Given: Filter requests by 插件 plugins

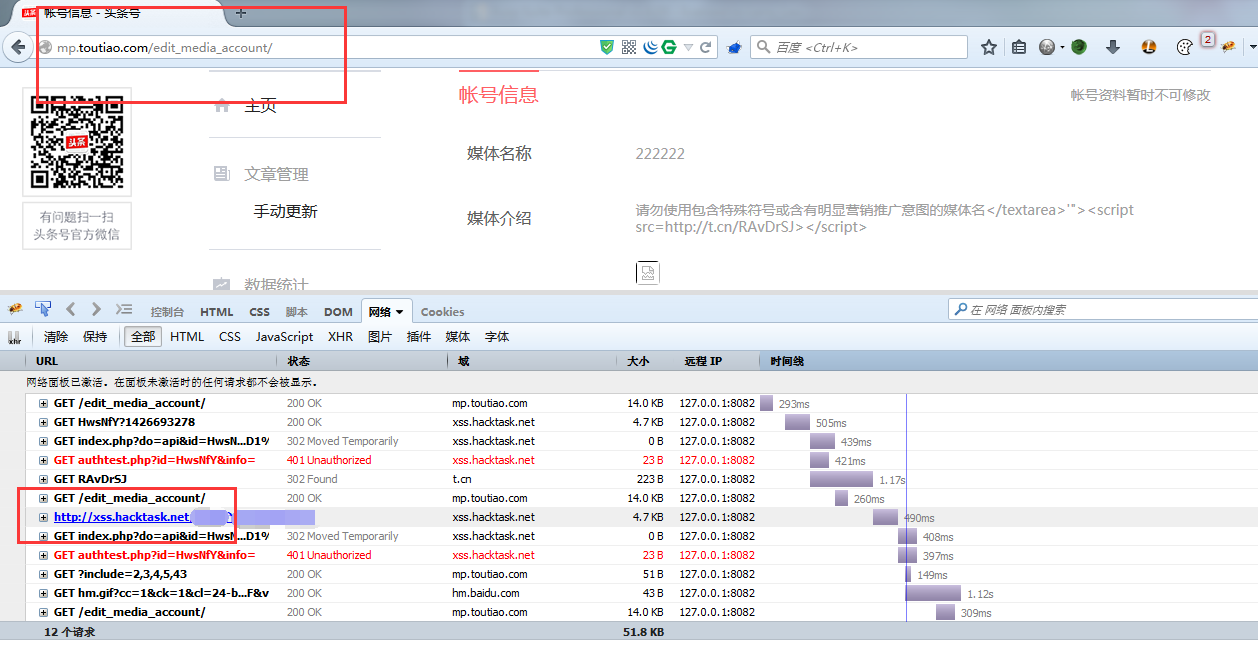Looking at the screenshot, I should pos(419,337).
